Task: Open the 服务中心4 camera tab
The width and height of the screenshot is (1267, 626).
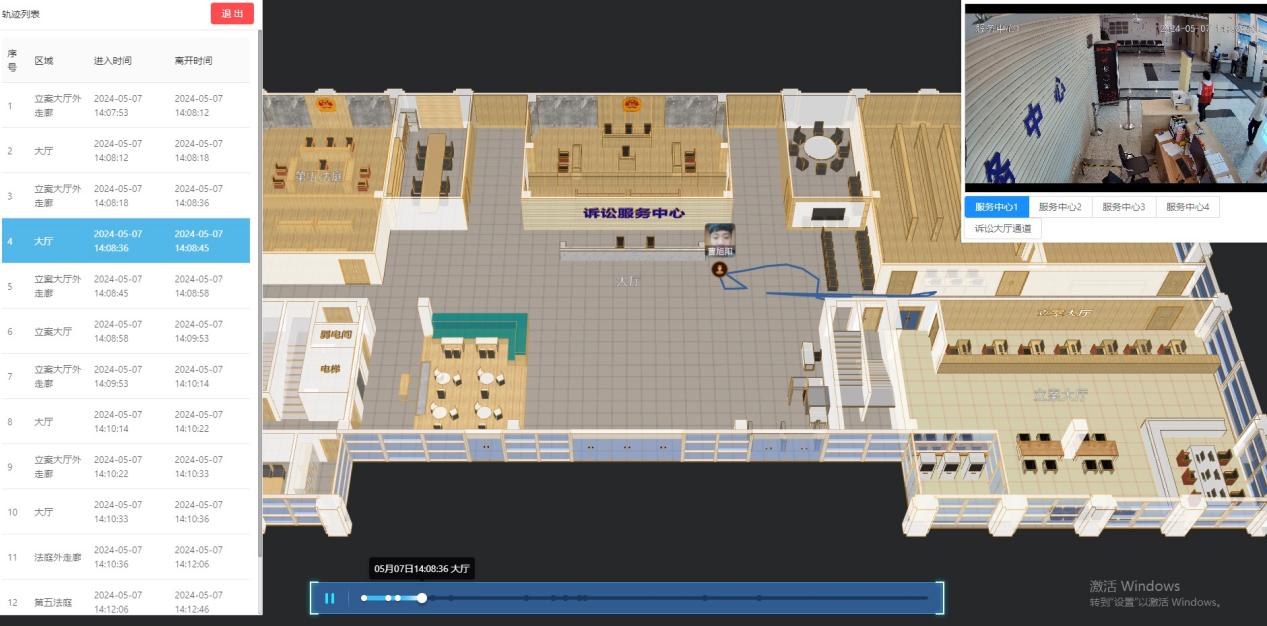Action: (1187, 207)
